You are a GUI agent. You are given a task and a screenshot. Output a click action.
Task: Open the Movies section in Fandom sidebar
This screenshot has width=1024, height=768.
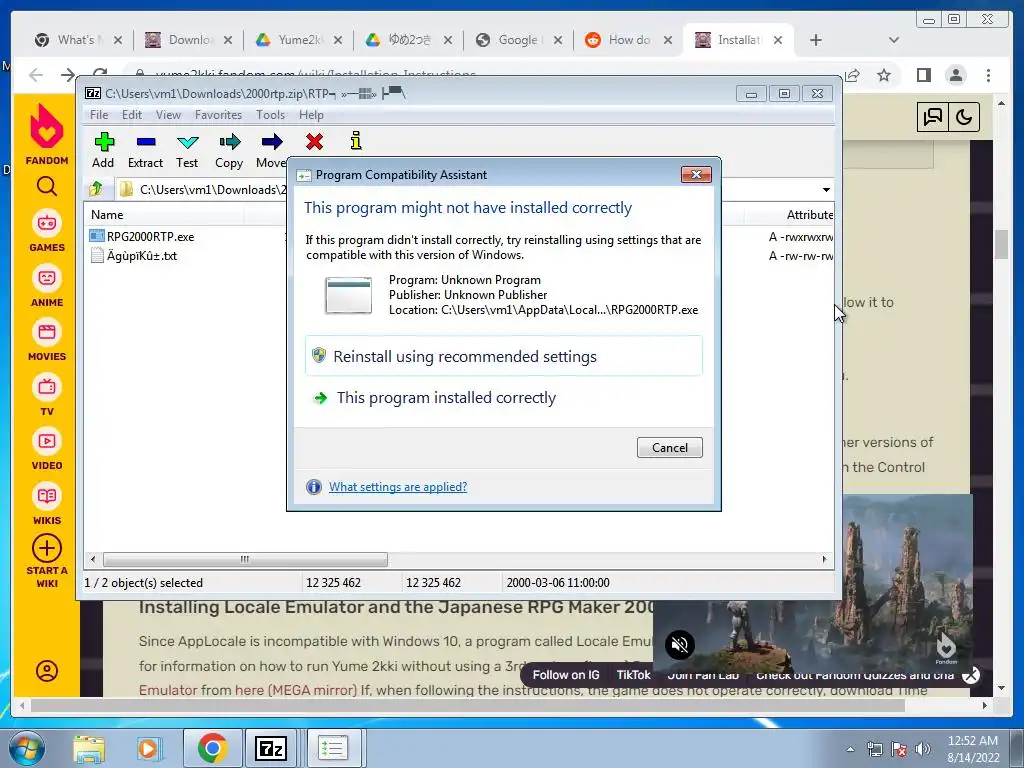pos(46,340)
